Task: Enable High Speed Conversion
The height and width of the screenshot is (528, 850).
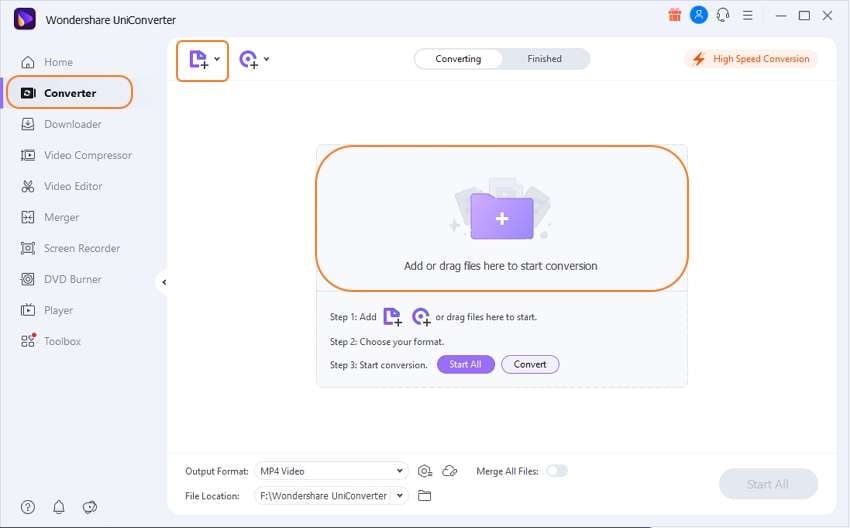Action: click(x=751, y=59)
